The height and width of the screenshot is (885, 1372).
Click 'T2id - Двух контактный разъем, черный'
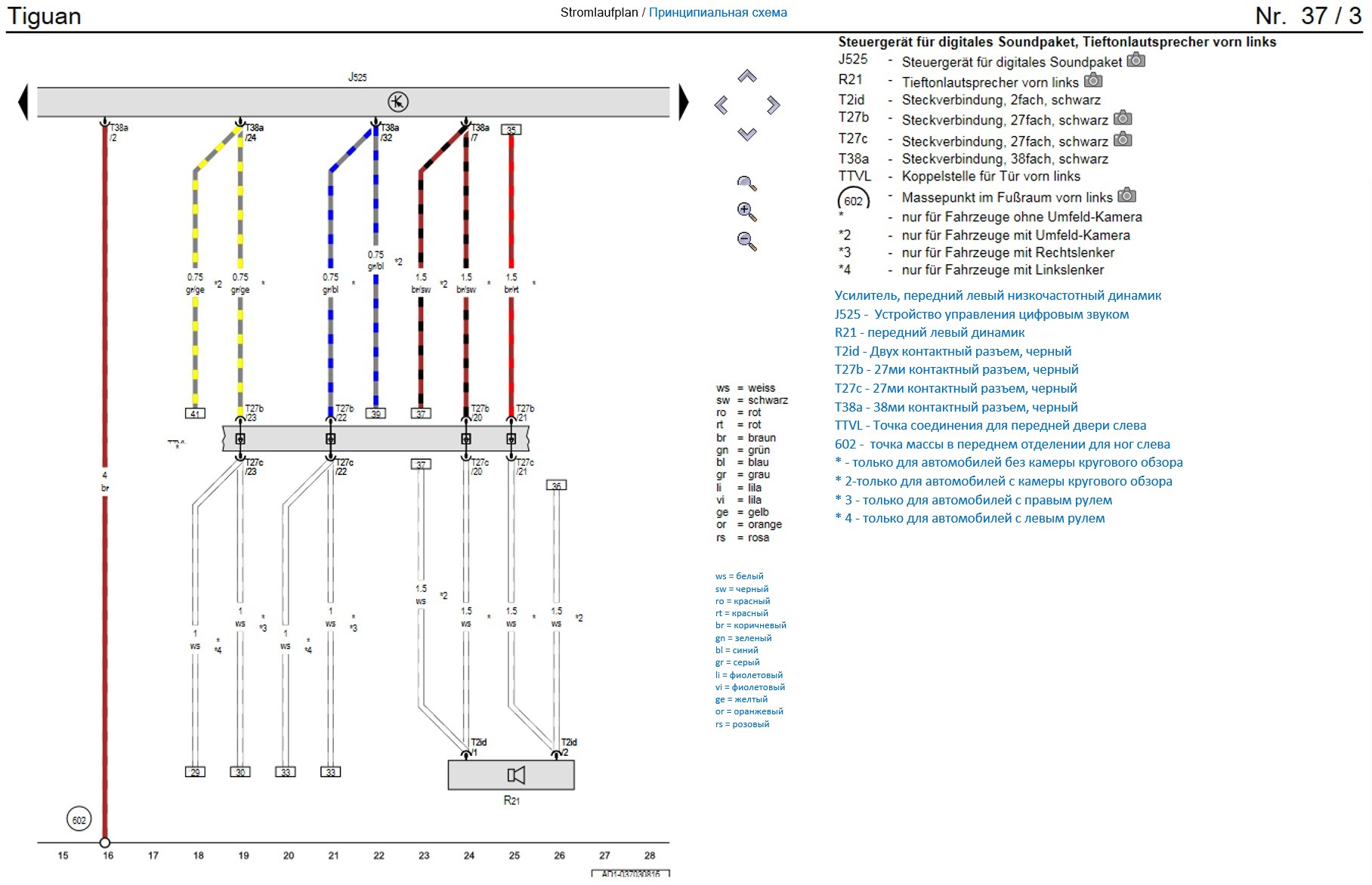point(953,351)
